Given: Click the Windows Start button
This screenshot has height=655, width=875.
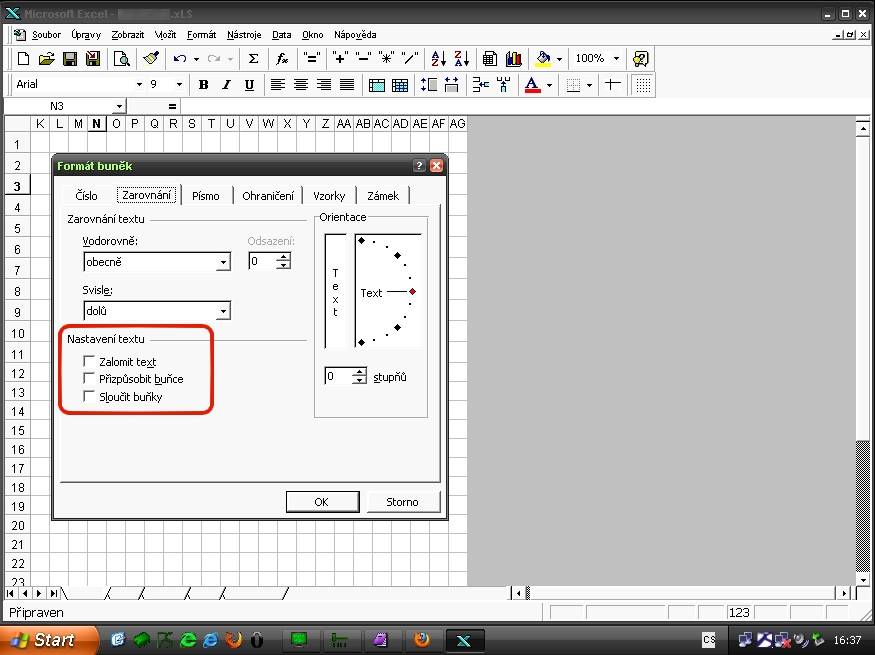Looking at the screenshot, I should [47, 640].
